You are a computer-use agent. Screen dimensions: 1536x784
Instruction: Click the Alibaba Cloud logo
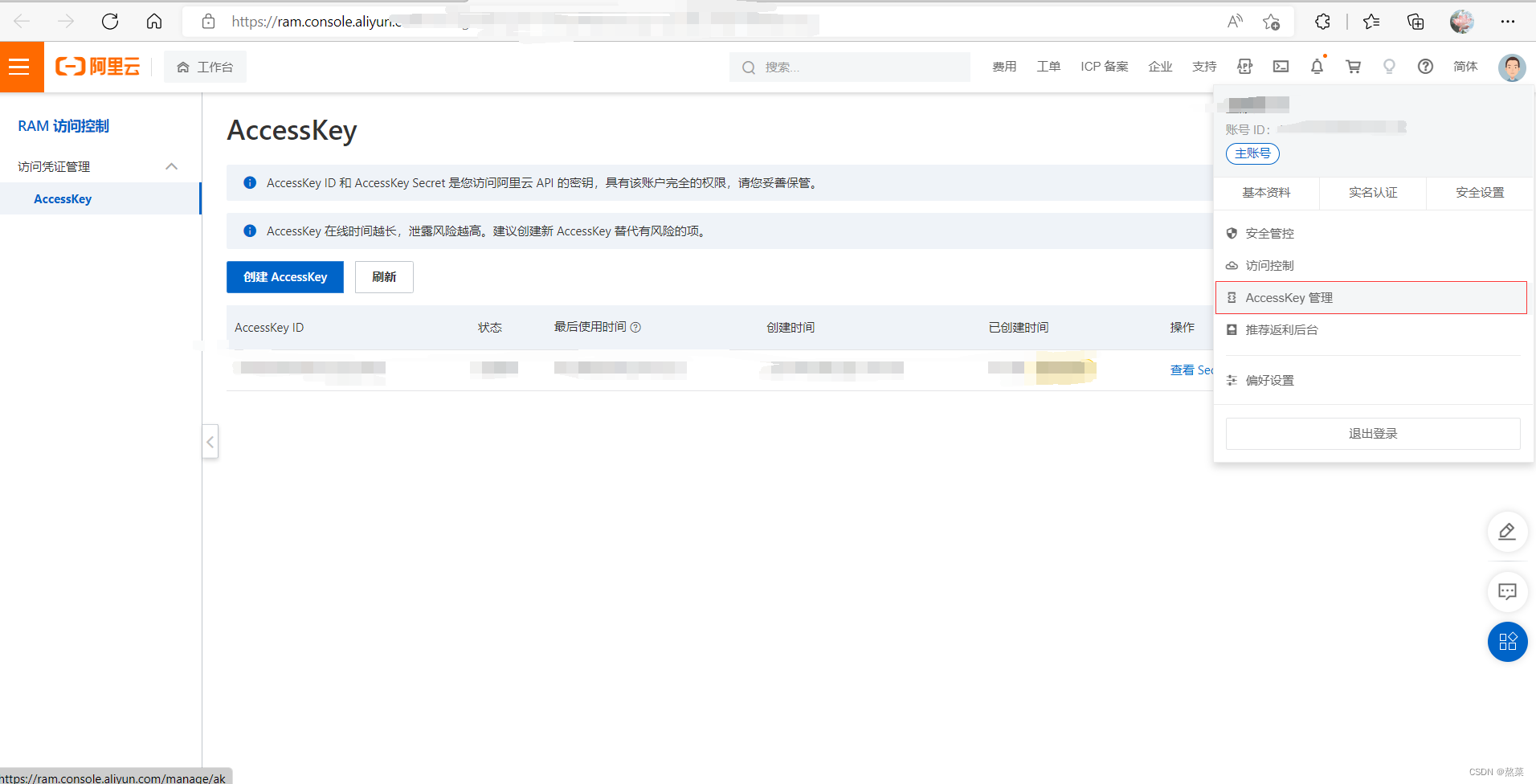(x=96, y=66)
